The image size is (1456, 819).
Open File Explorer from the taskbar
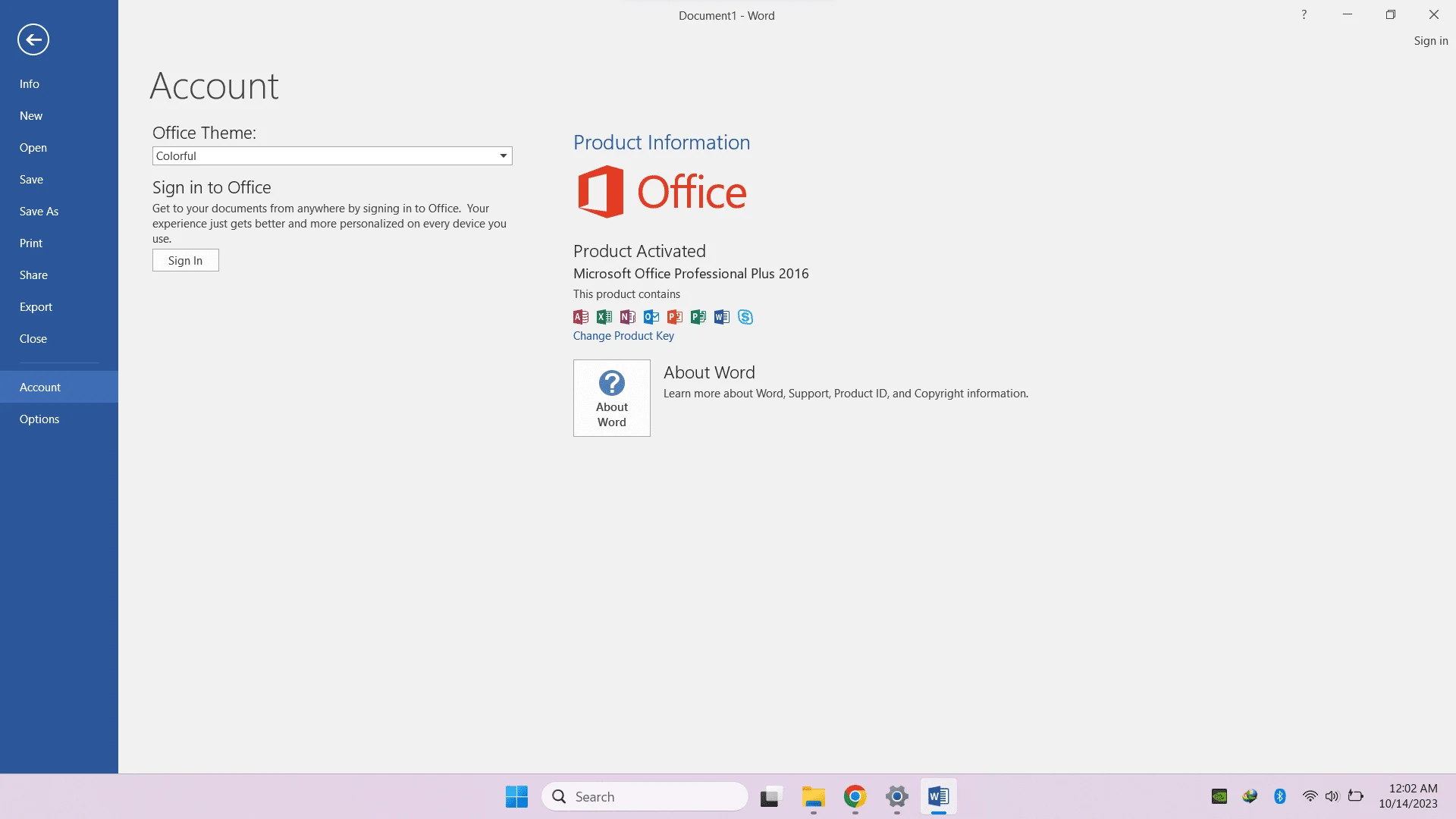[x=813, y=796]
